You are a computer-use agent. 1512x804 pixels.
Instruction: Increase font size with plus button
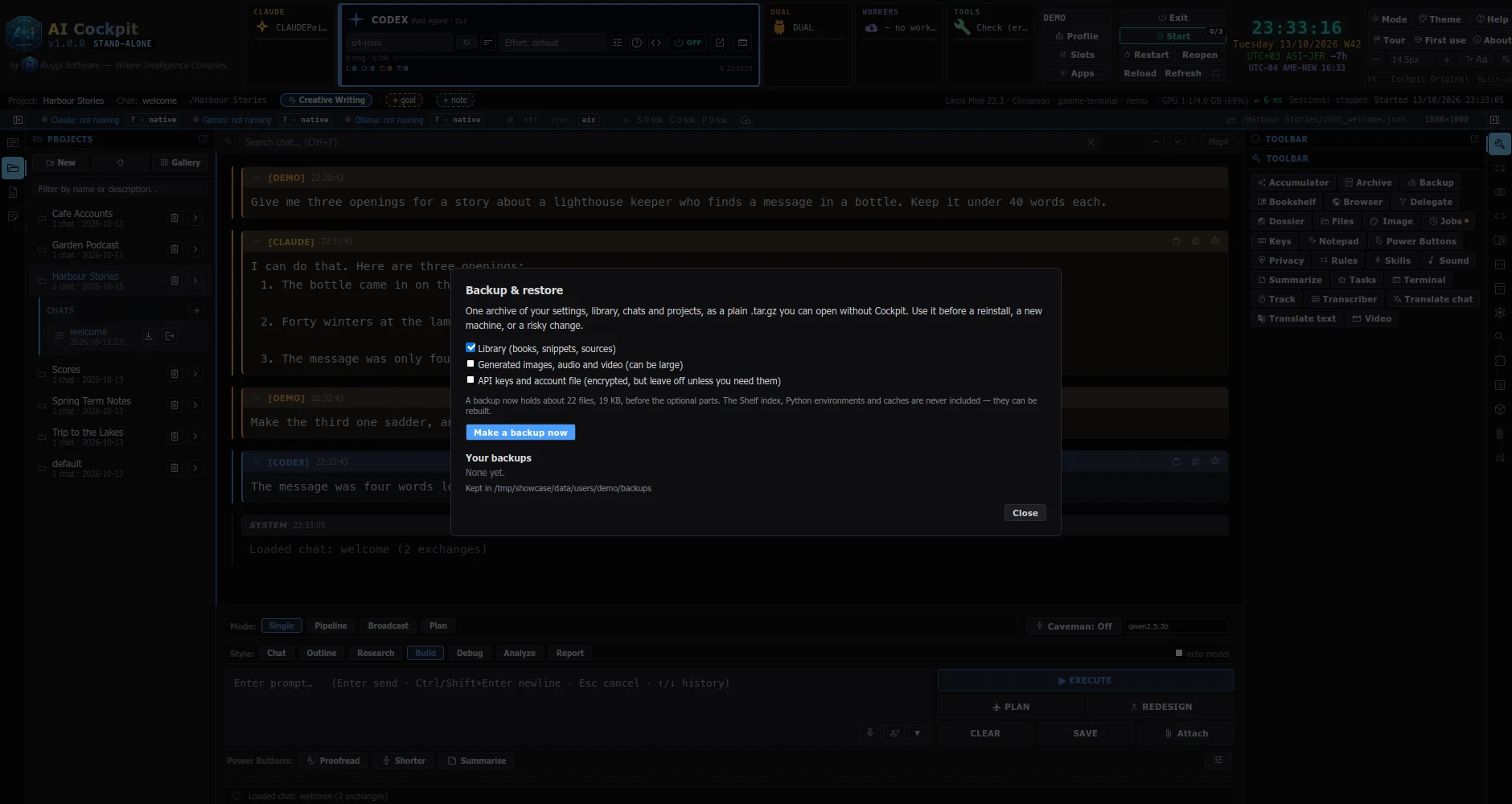(x=1447, y=59)
